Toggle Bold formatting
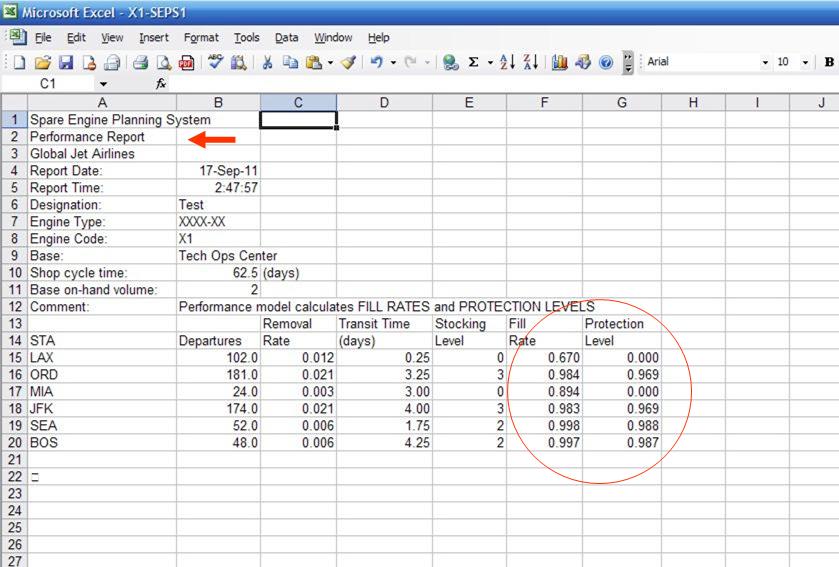This screenshot has height=567, width=839. click(828, 62)
